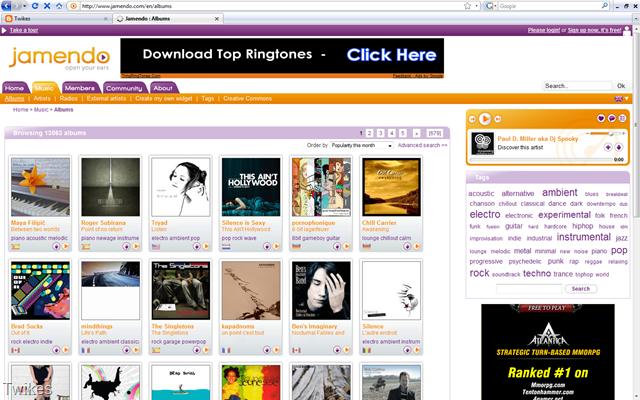
Task: Skip to previous track in player
Action: coord(472,119)
